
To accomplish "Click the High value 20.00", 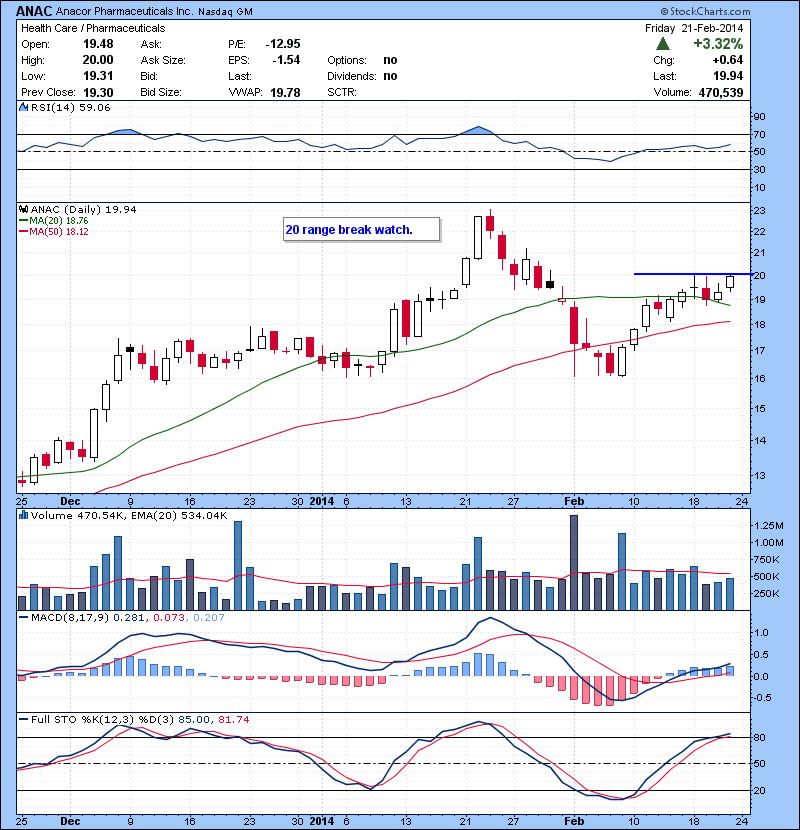I will pyautogui.click(x=98, y=60).
